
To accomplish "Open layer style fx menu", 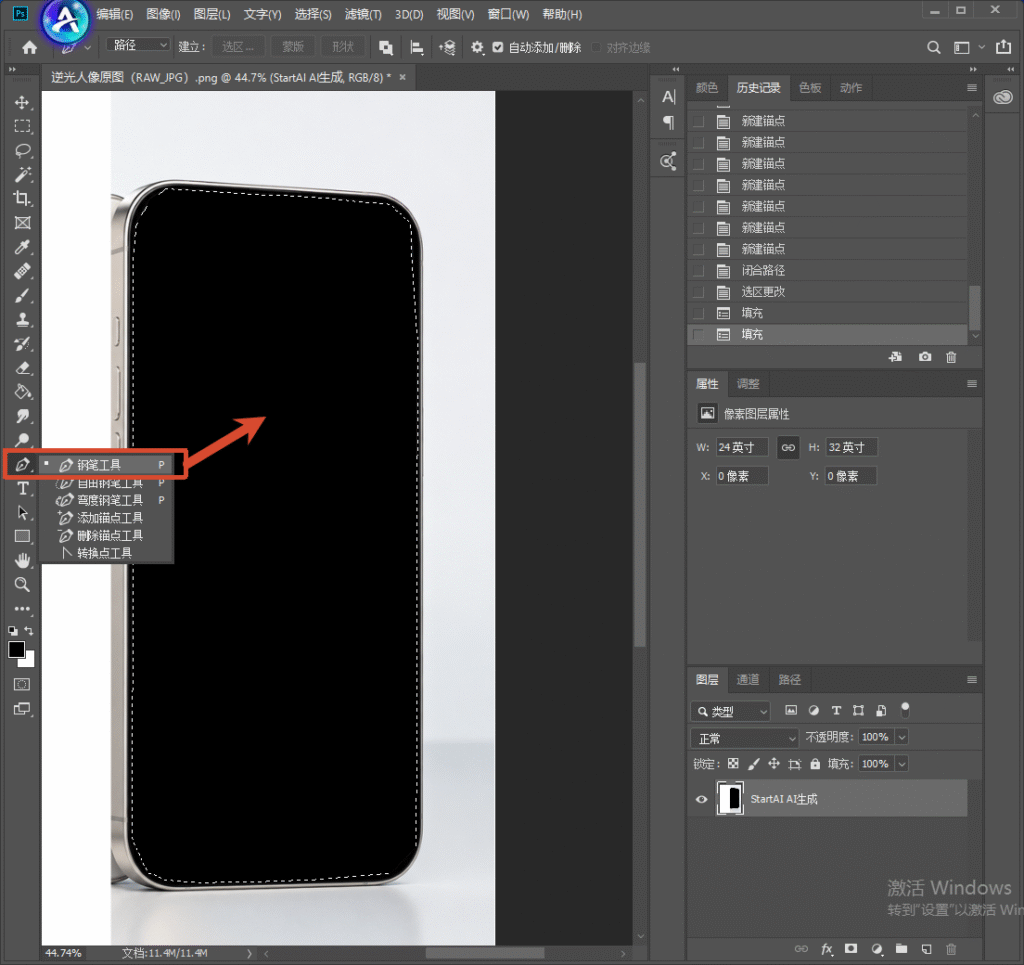I will point(827,949).
